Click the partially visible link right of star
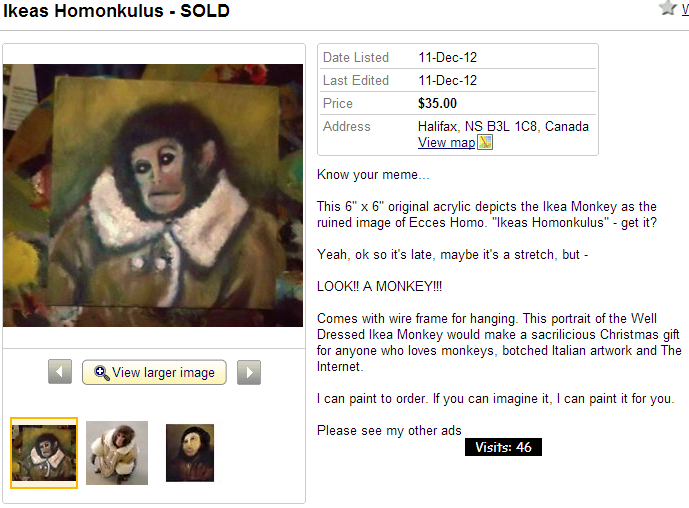The width and height of the screenshot is (689, 508). [x=684, y=9]
